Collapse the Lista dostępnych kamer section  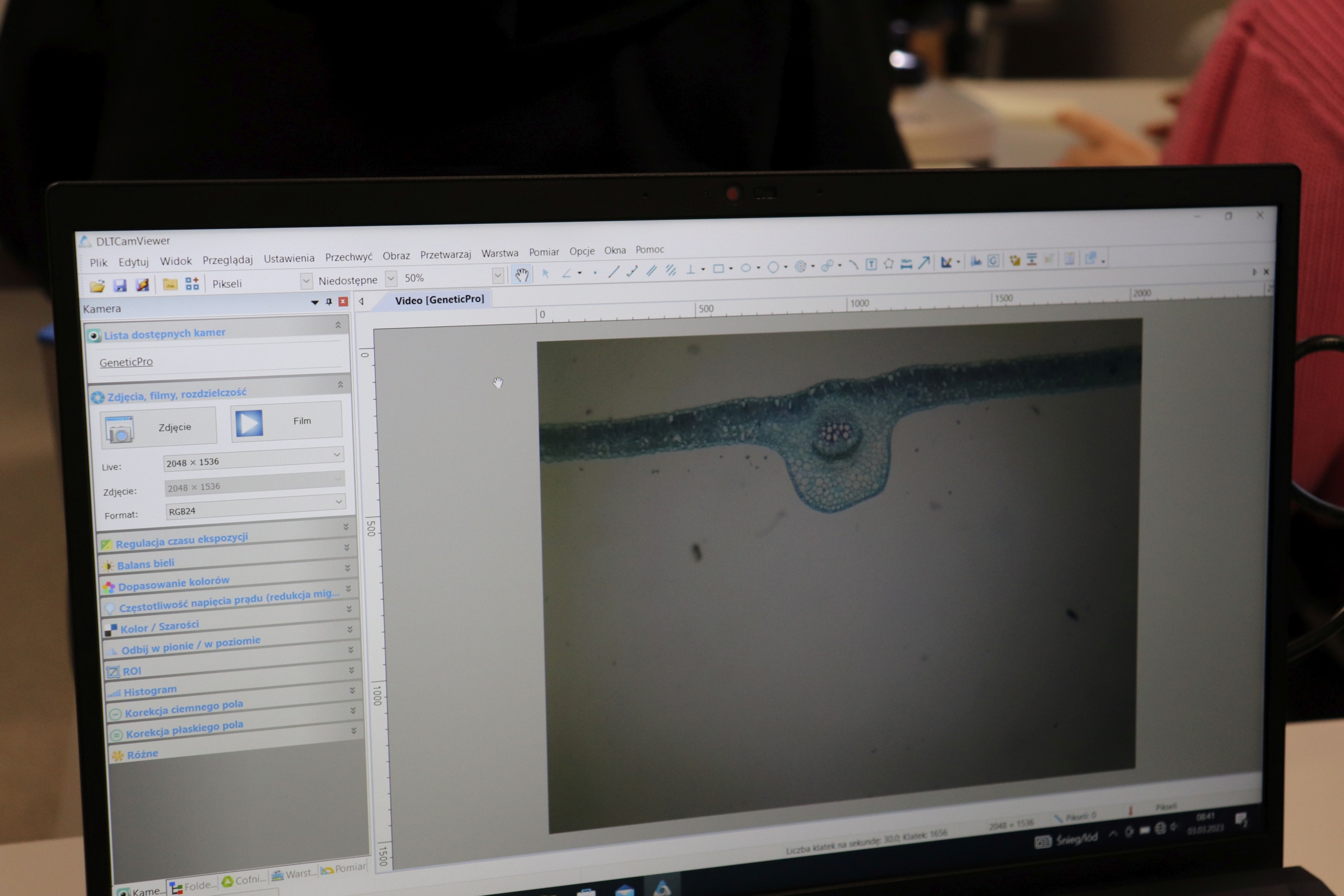(x=338, y=324)
